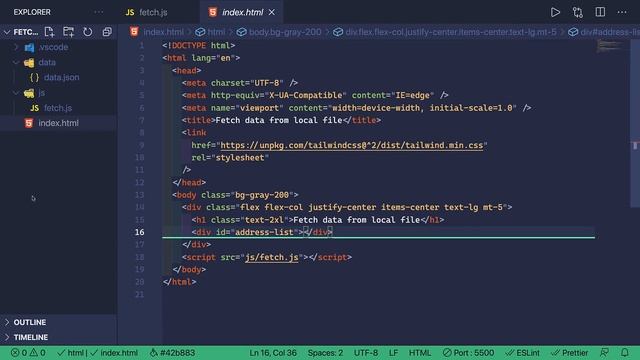Click the code minimap preview

tap(610, 46)
